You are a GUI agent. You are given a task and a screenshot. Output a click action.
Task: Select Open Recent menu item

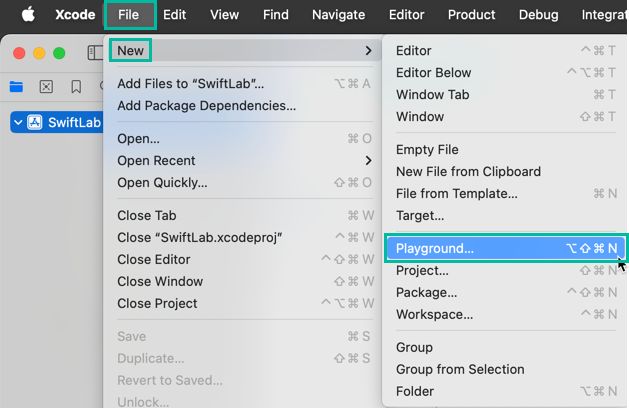pos(244,161)
